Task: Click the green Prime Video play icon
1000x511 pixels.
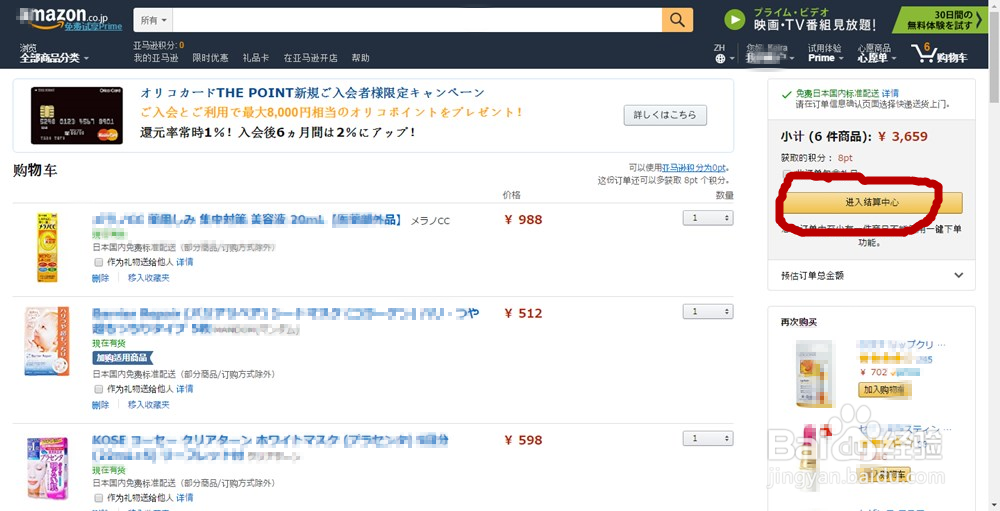Action: click(x=735, y=20)
